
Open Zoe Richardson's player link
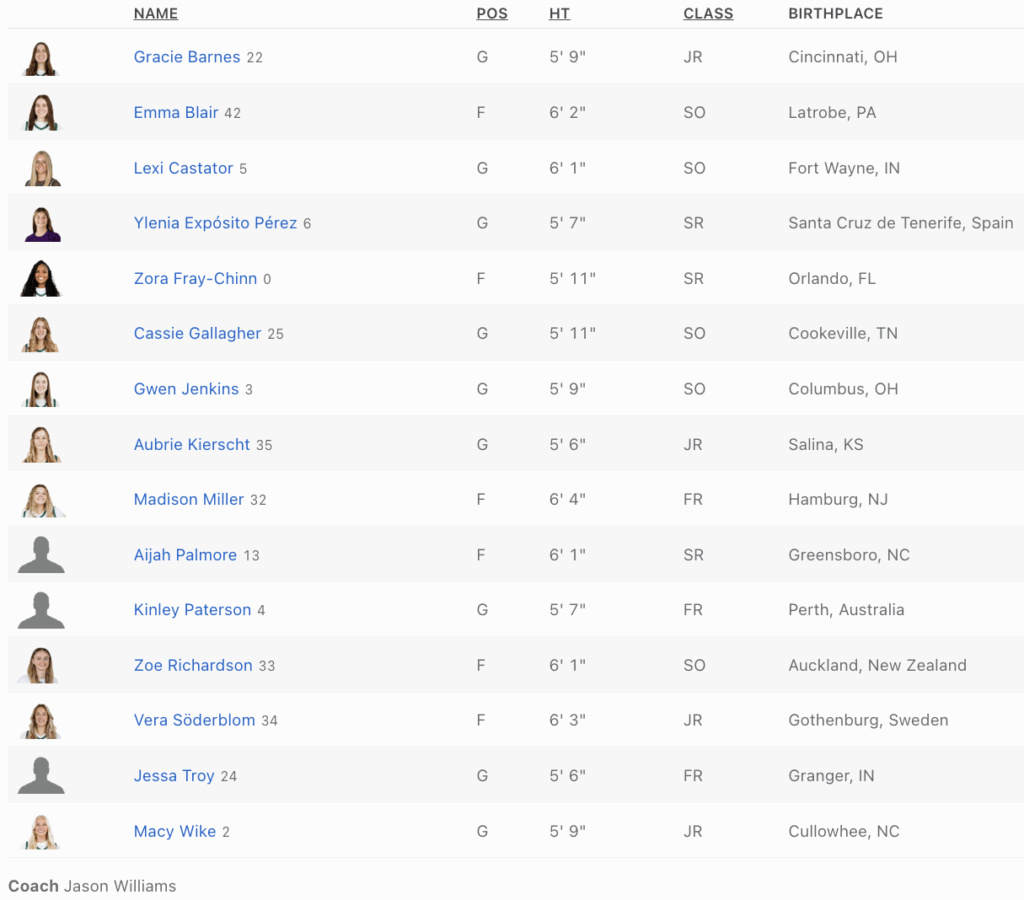pyautogui.click(x=193, y=666)
